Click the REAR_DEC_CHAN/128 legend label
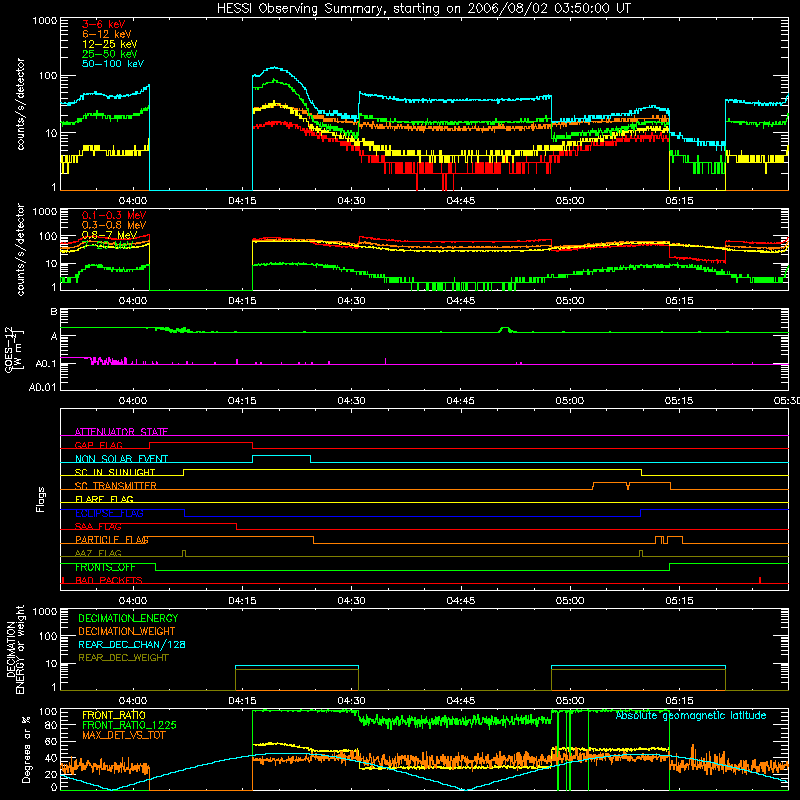800x800 pixels. pyautogui.click(x=132, y=644)
